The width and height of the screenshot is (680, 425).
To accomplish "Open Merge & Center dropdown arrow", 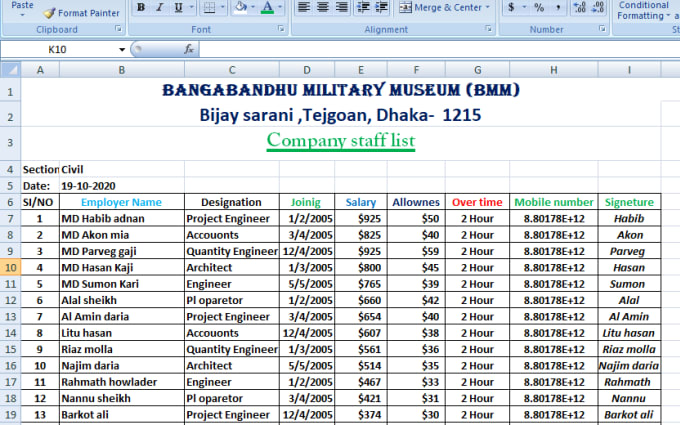I will pyautogui.click(x=488, y=7).
